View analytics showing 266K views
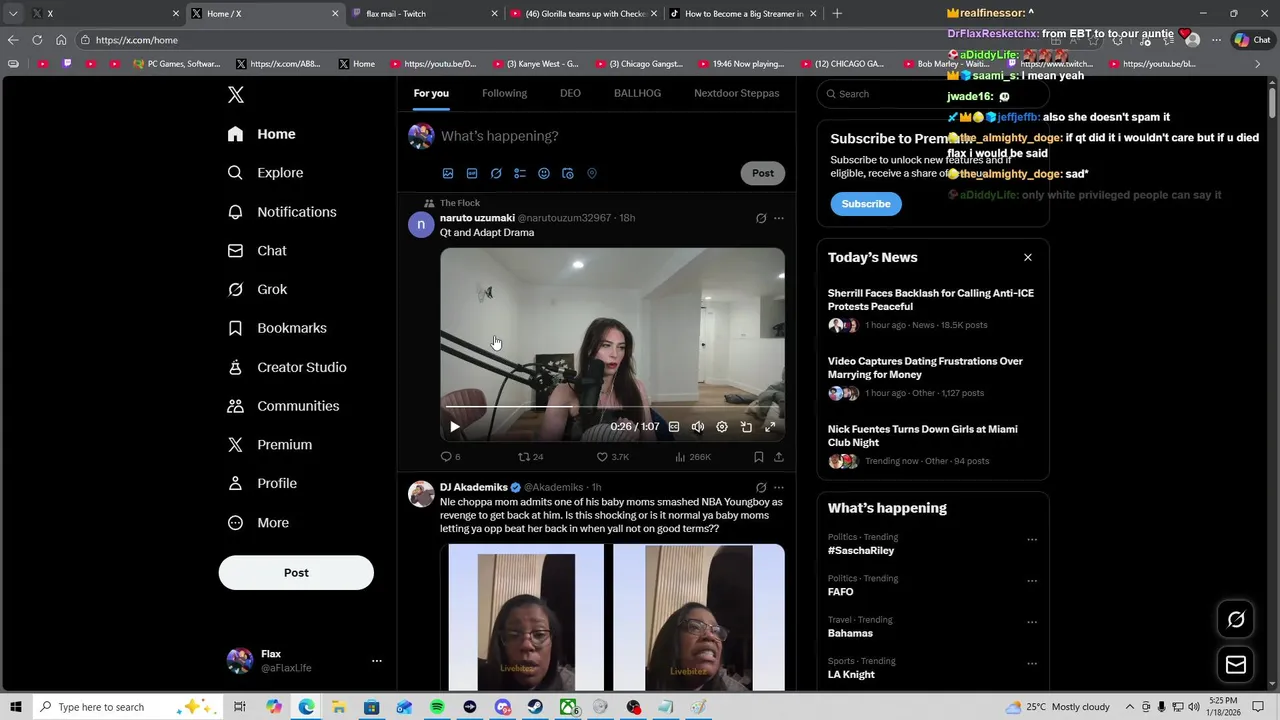The width and height of the screenshot is (1280, 720). [x=693, y=457]
